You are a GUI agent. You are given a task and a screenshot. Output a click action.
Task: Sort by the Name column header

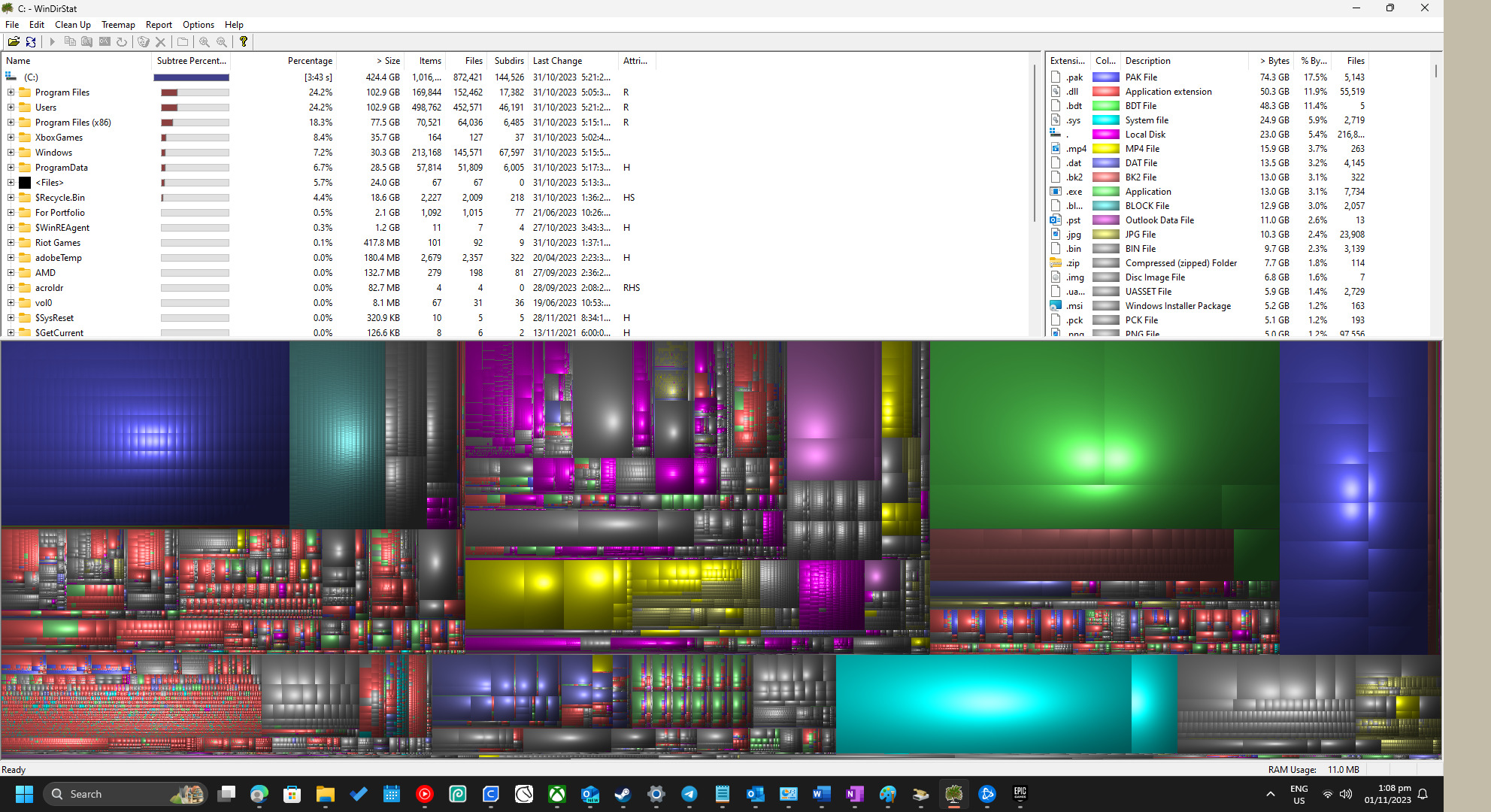pyautogui.click(x=77, y=61)
